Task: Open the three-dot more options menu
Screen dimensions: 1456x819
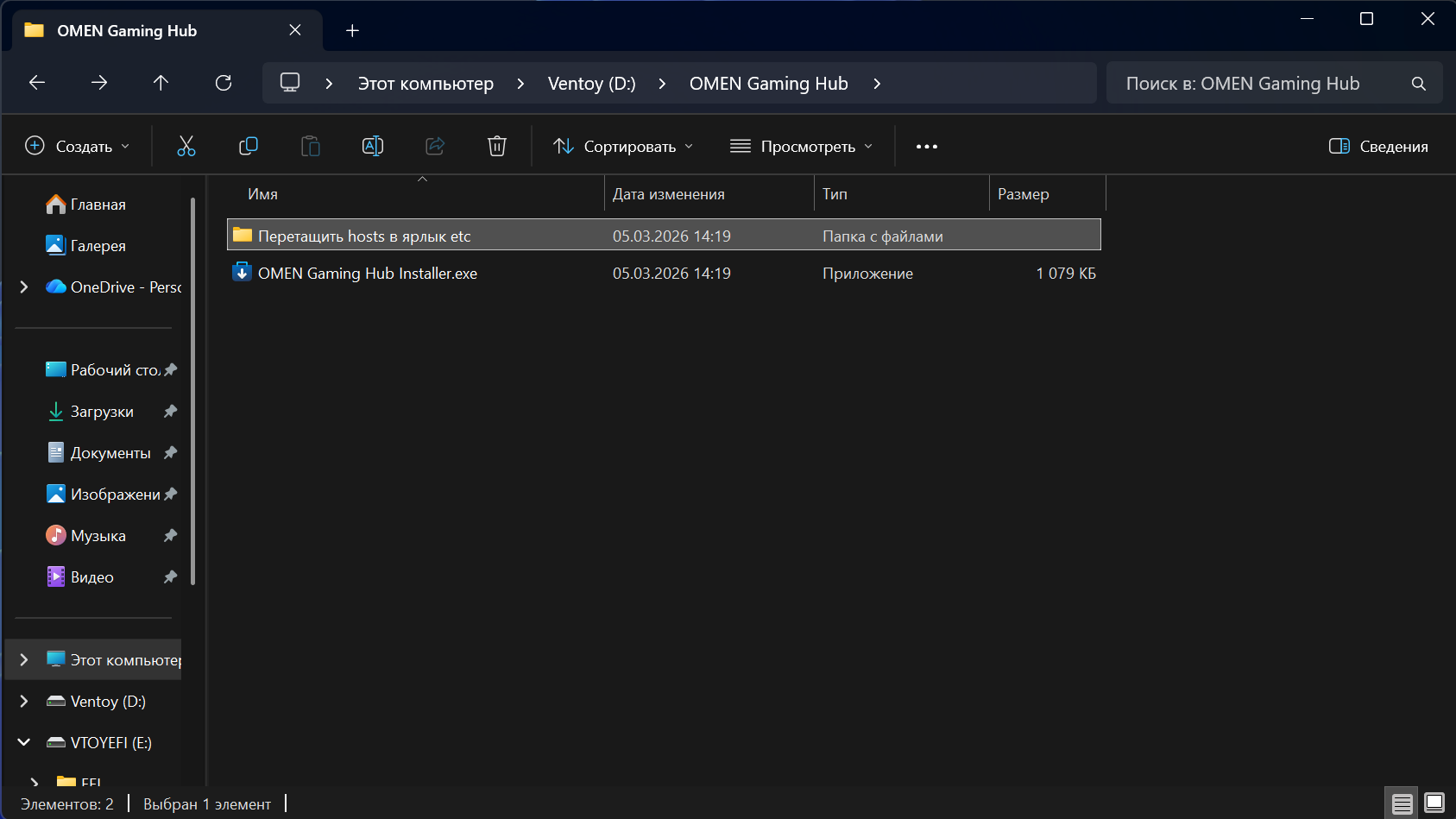Action: [x=927, y=147]
